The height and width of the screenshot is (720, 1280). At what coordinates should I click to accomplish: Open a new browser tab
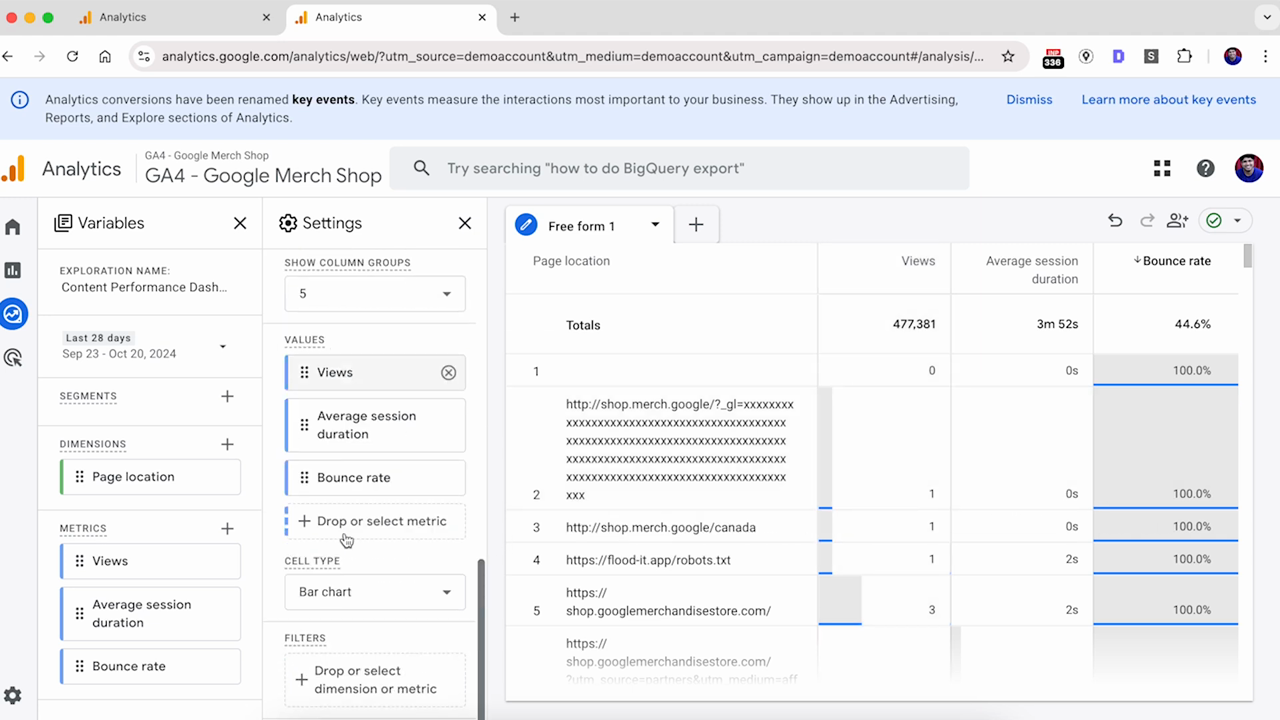tap(515, 17)
